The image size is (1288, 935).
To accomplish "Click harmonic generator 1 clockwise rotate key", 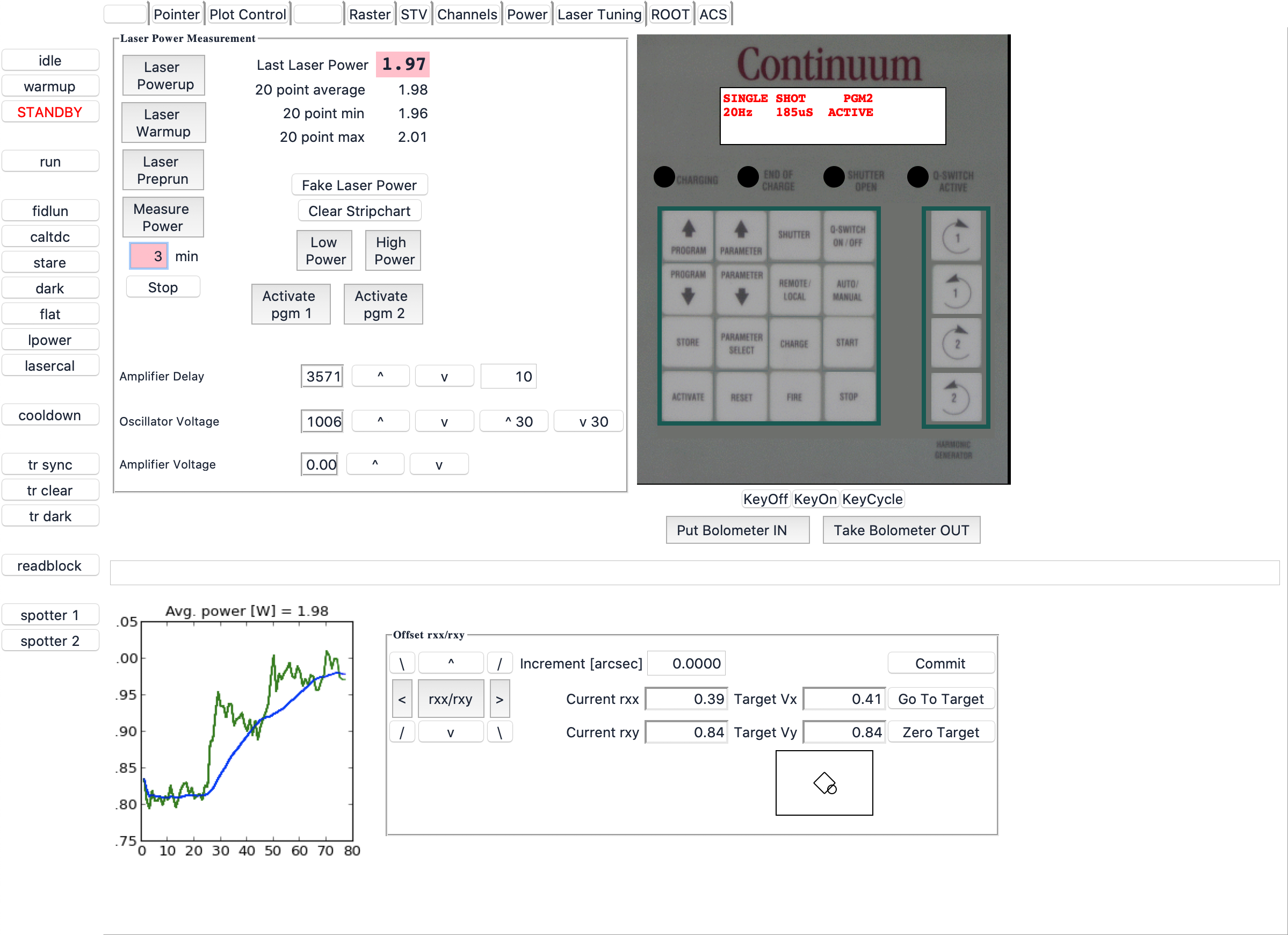I will tap(957, 236).
